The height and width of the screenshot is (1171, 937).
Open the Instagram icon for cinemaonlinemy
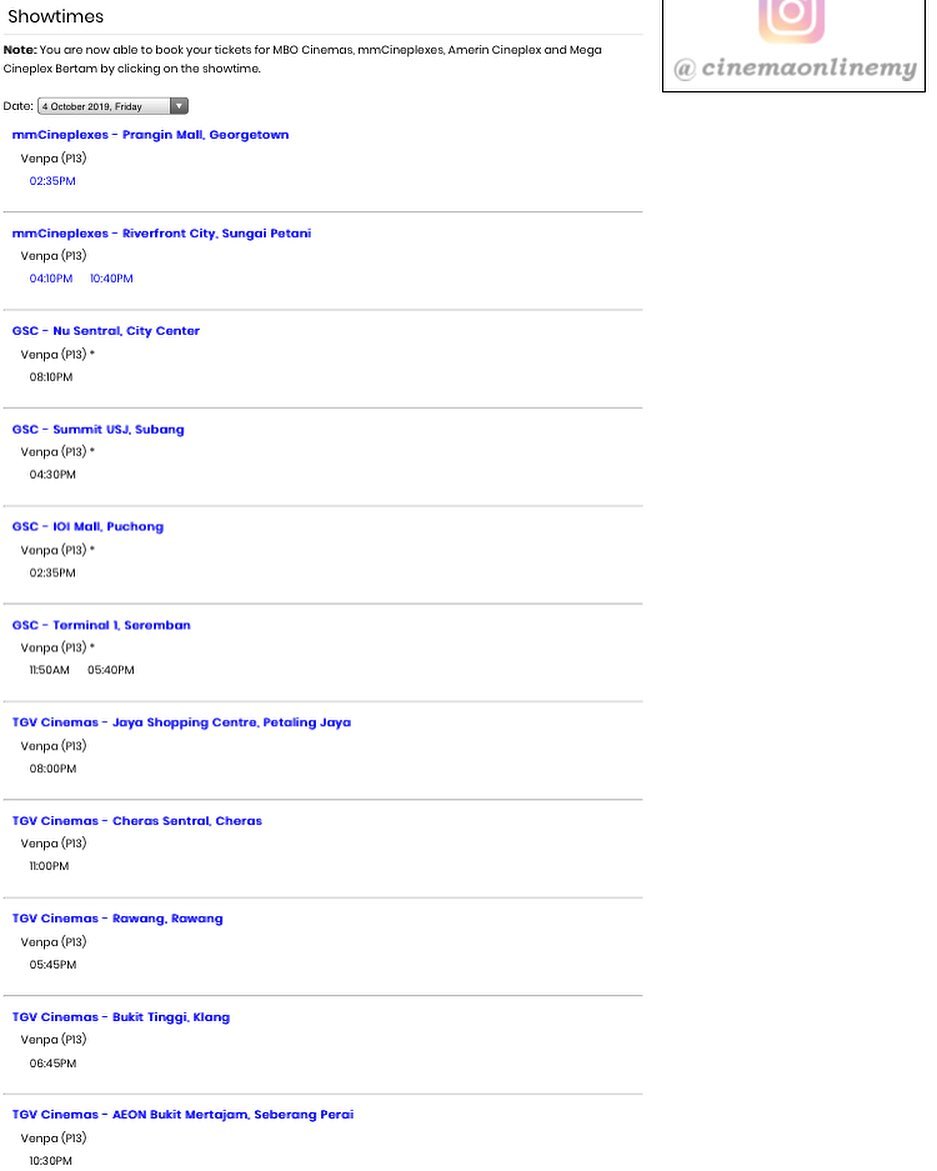(x=791, y=20)
